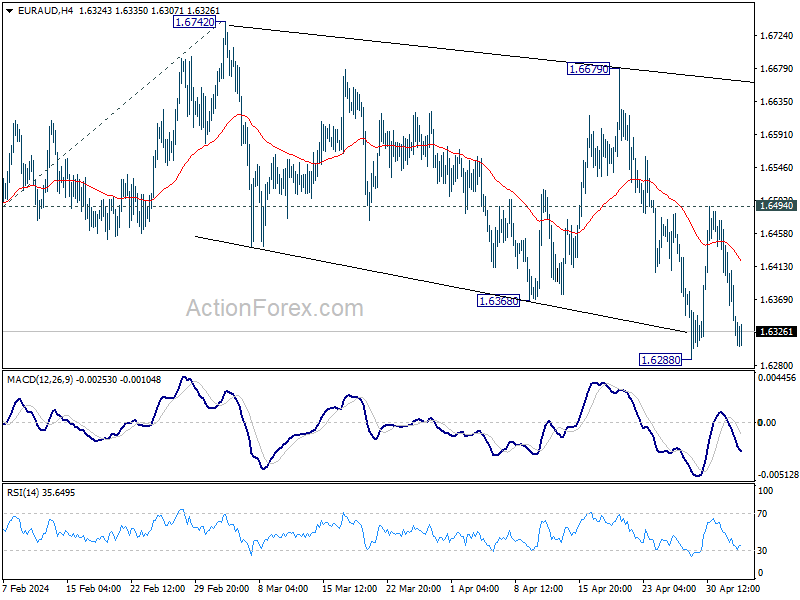Select the 1.63690 price axis value

777,299
